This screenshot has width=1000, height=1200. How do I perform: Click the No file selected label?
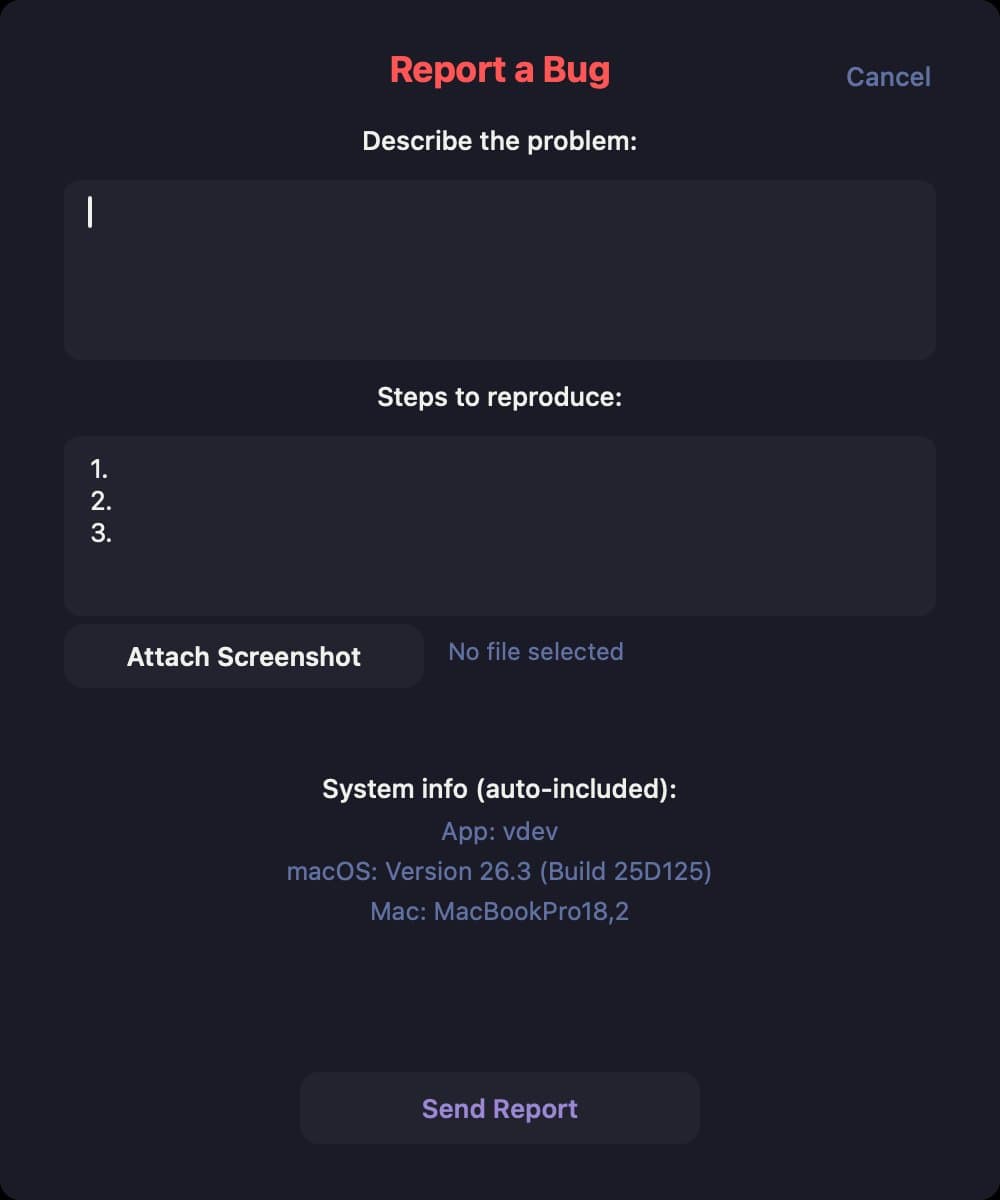point(535,651)
